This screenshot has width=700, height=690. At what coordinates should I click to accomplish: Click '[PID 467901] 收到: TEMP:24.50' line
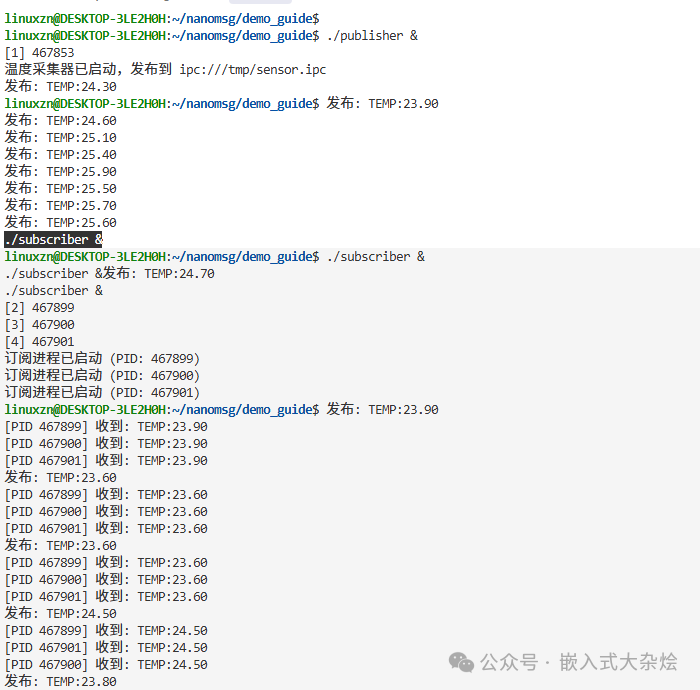tap(106, 648)
